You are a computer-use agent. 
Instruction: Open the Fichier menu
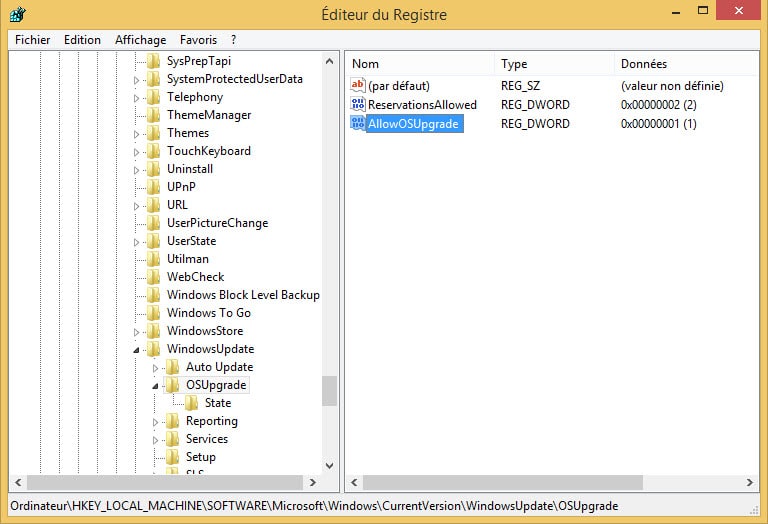(32, 40)
